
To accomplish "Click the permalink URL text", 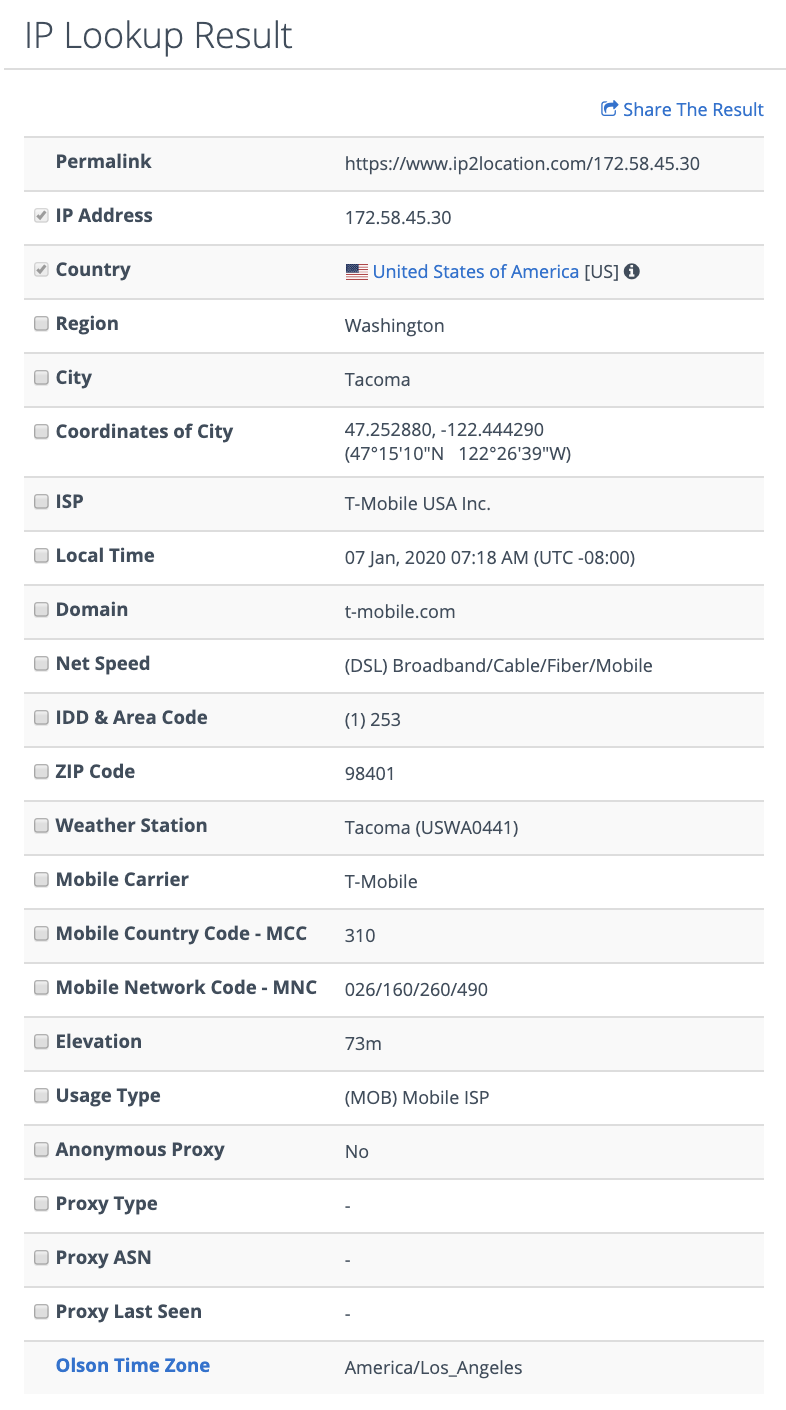I will point(522,163).
